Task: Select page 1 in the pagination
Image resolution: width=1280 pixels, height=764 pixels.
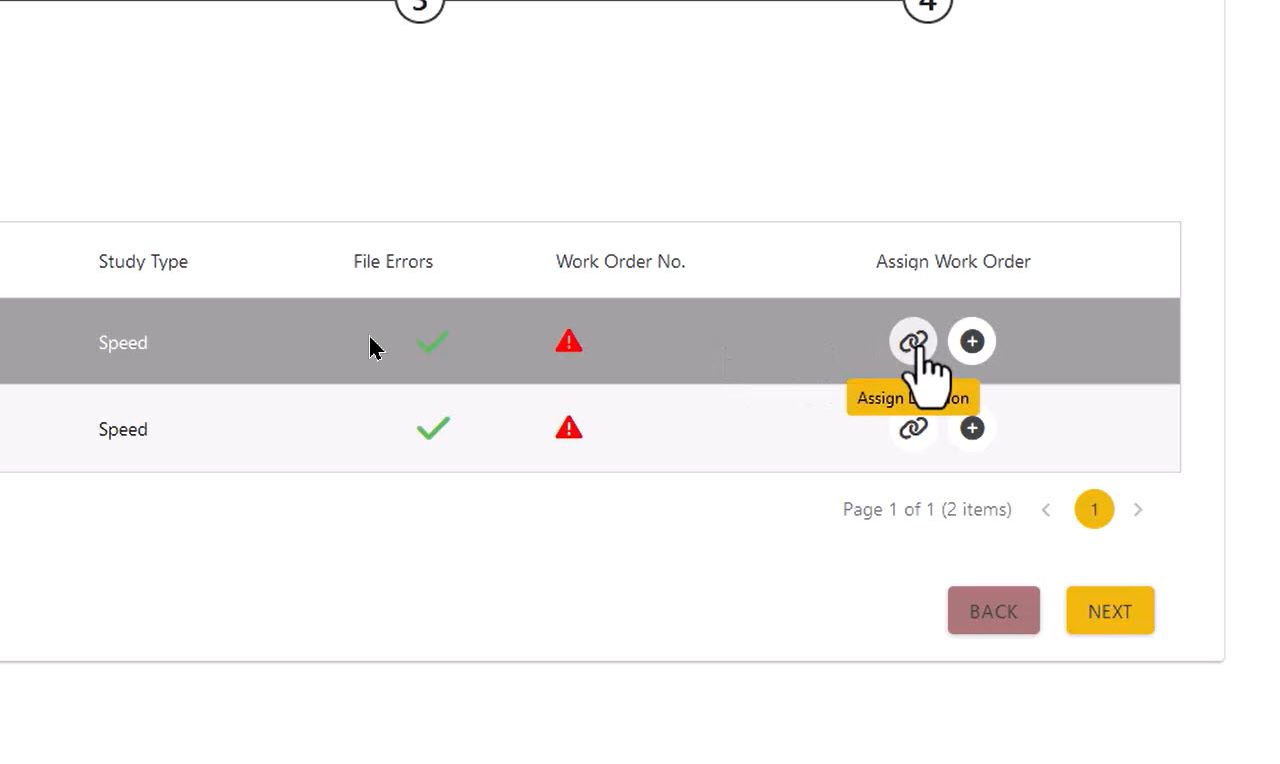Action: point(1094,510)
